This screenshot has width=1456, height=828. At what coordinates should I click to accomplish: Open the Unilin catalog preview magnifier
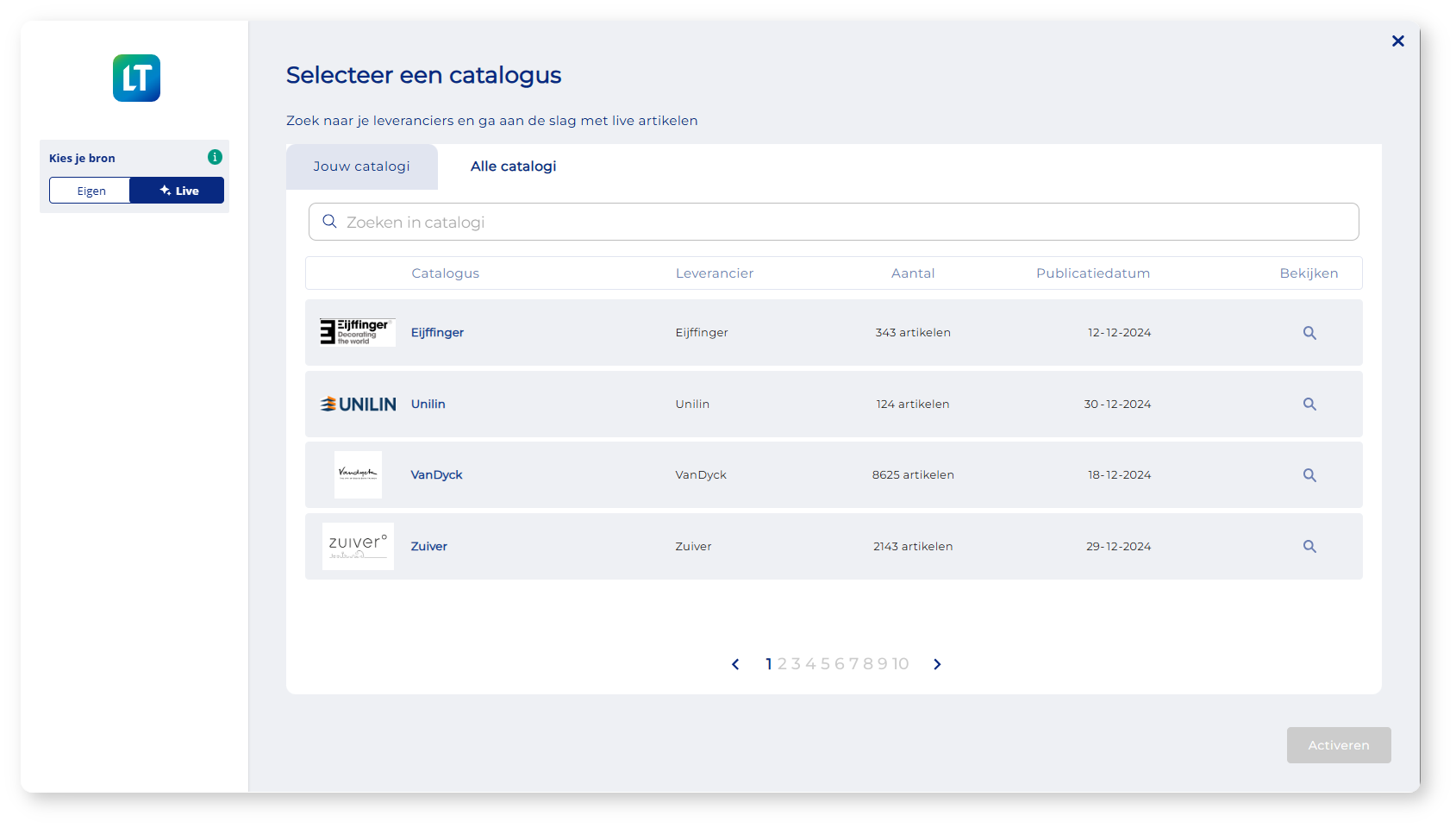(1309, 404)
